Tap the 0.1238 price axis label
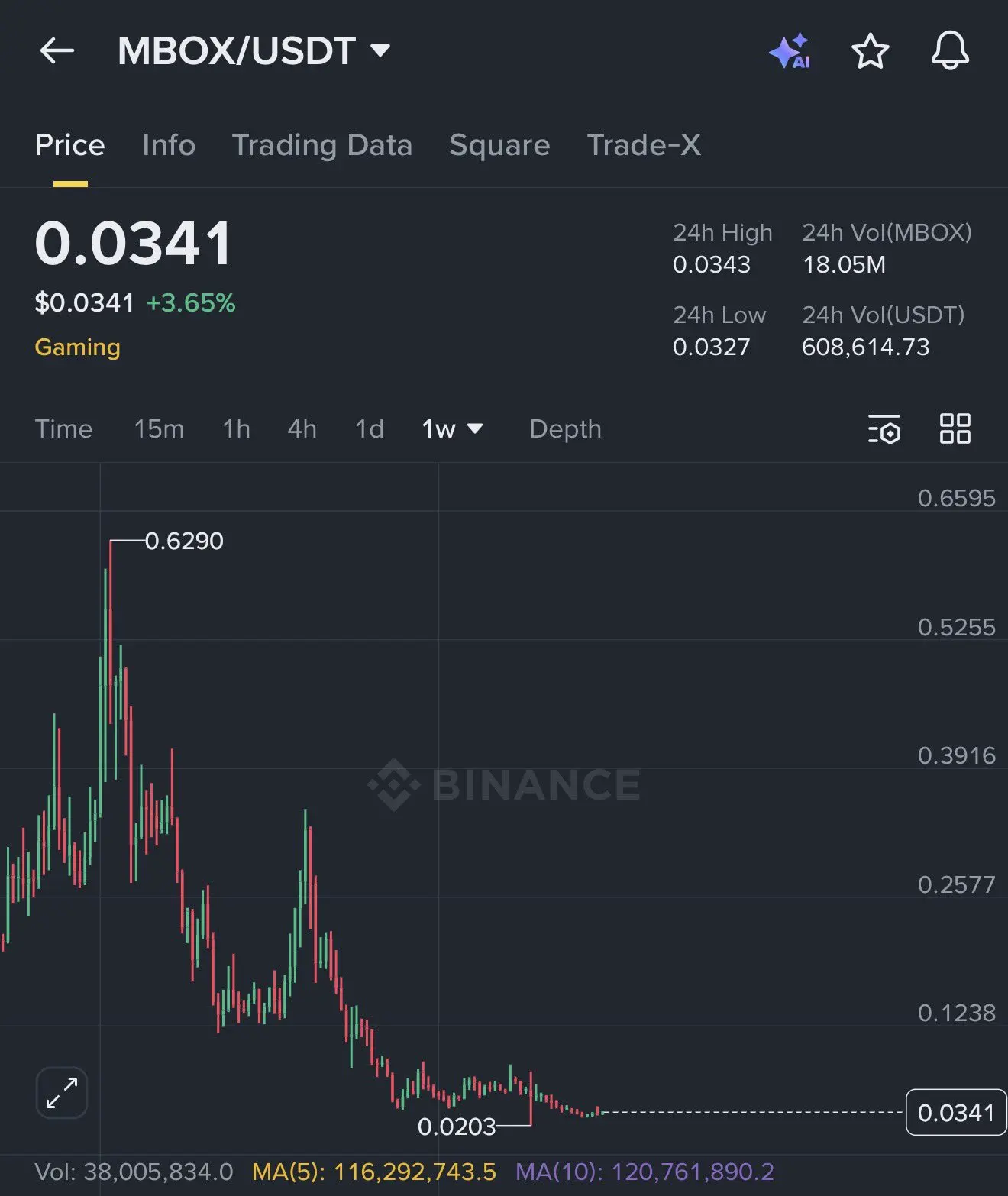The height and width of the screenshot is (1196, 1008). click(957, 1013)
